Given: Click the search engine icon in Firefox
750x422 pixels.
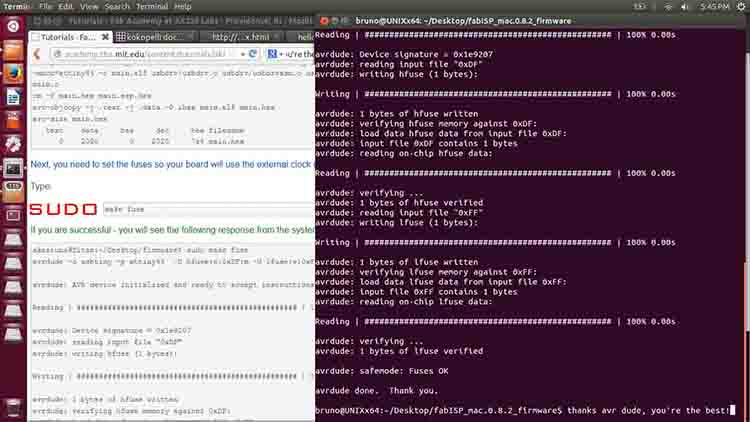Looking at the screenshot, I should [273, 54].
